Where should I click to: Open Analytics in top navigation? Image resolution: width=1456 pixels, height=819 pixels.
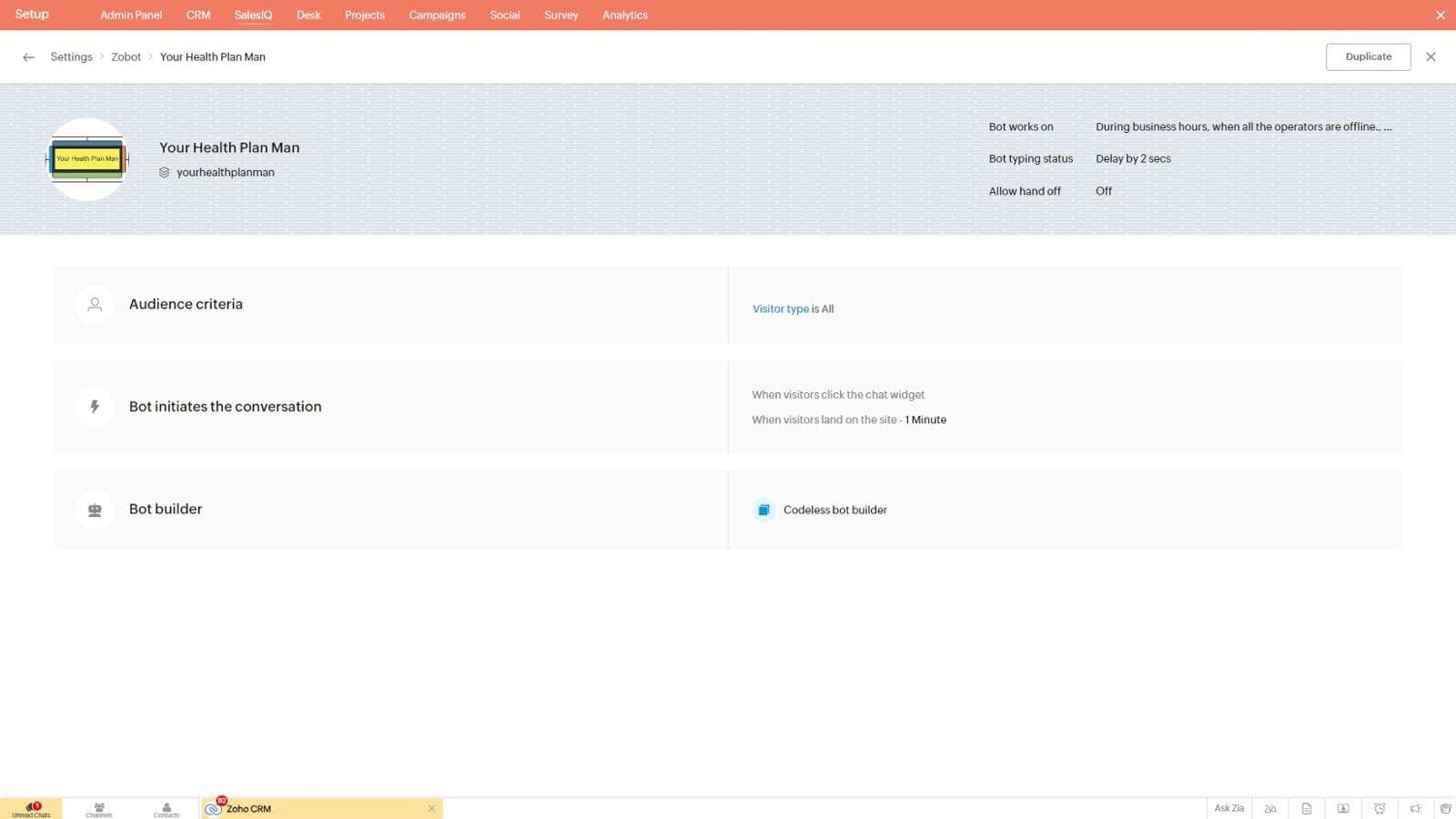[625, 15]
